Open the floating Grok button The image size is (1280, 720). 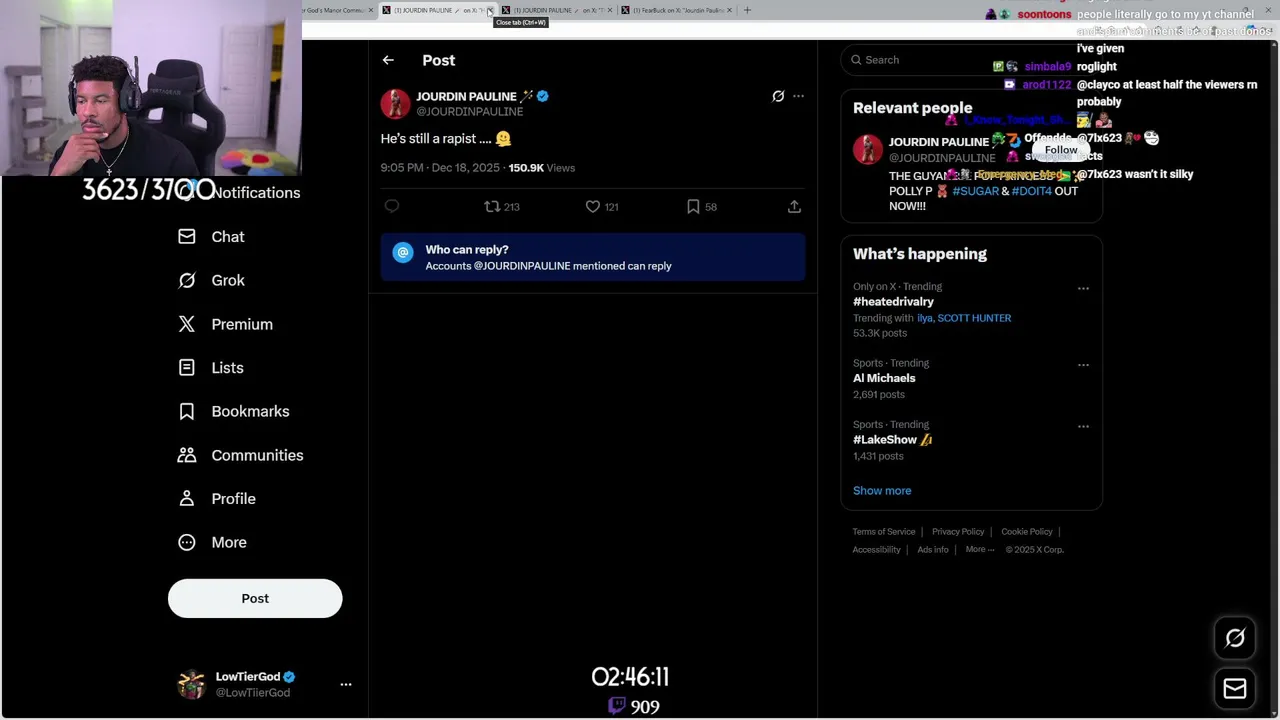[x=1235, y=638]
